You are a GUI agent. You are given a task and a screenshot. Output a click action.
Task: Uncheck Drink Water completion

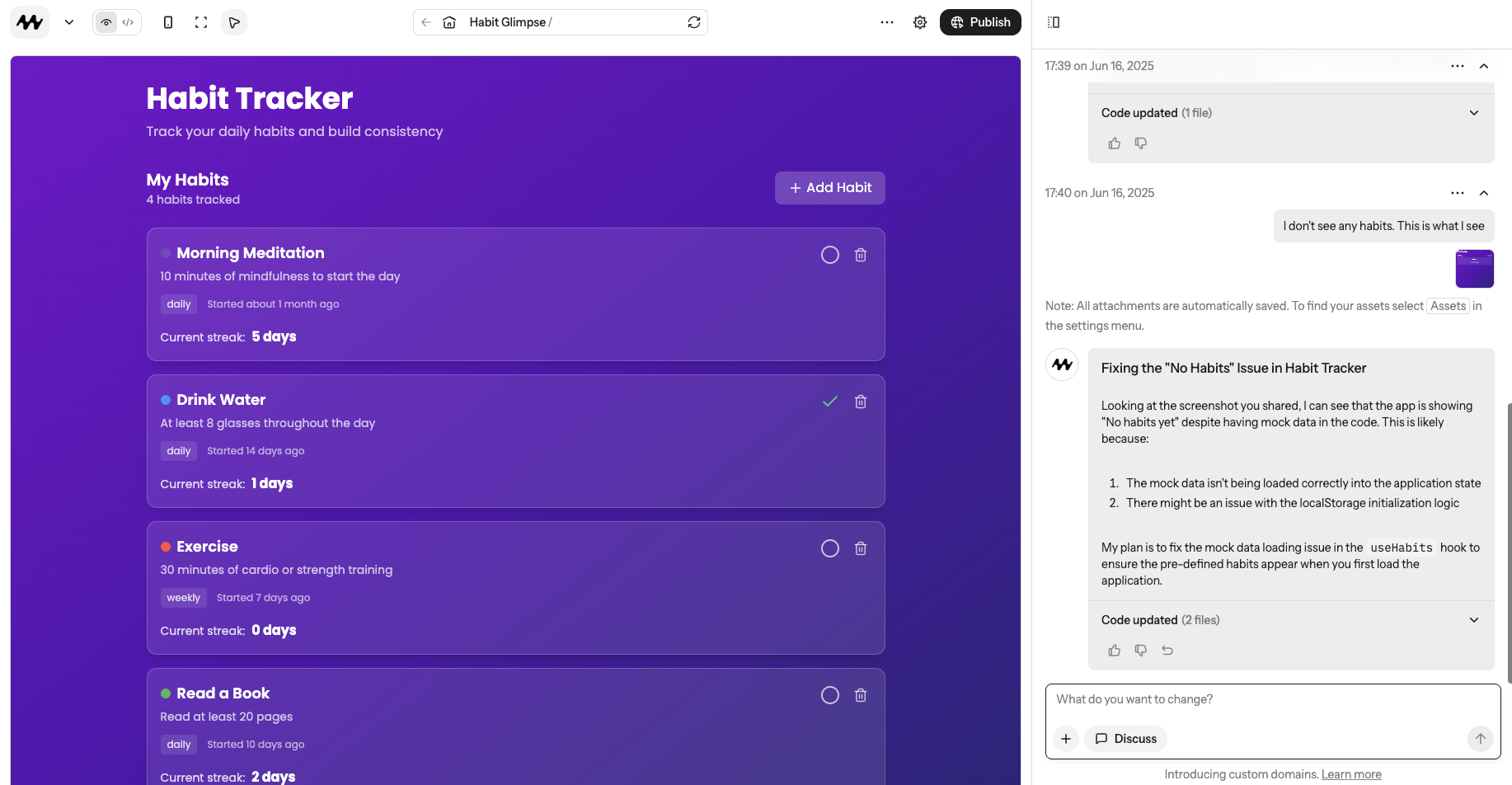click(829, 402)
